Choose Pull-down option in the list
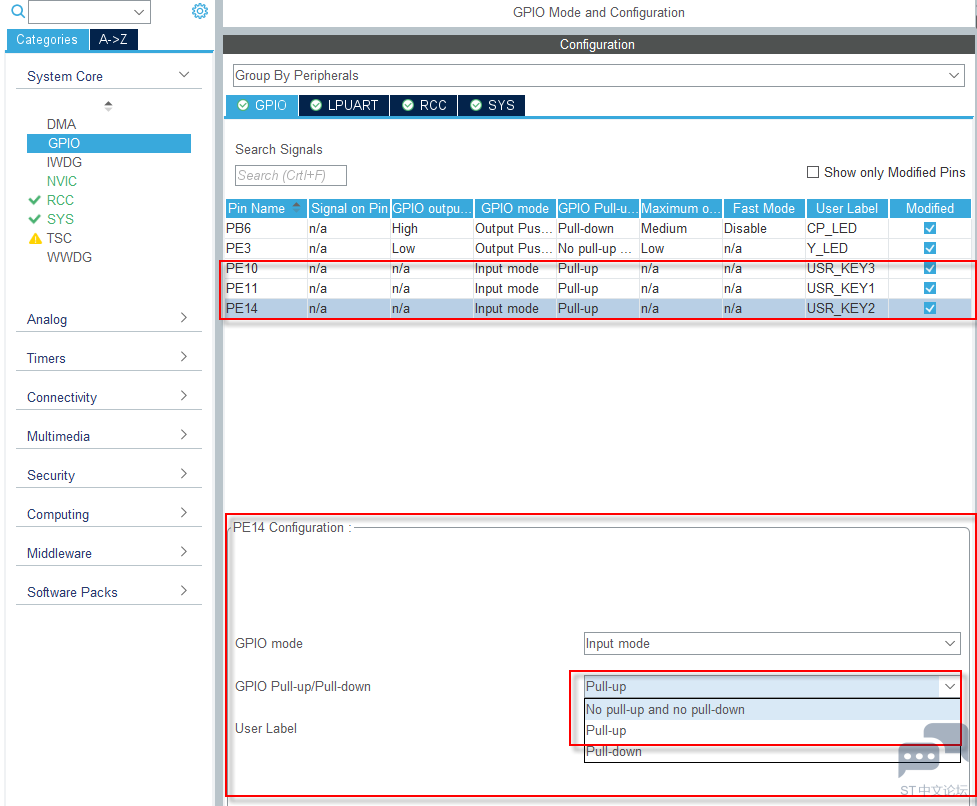This screenshot has width=977, height=806. 772,751
